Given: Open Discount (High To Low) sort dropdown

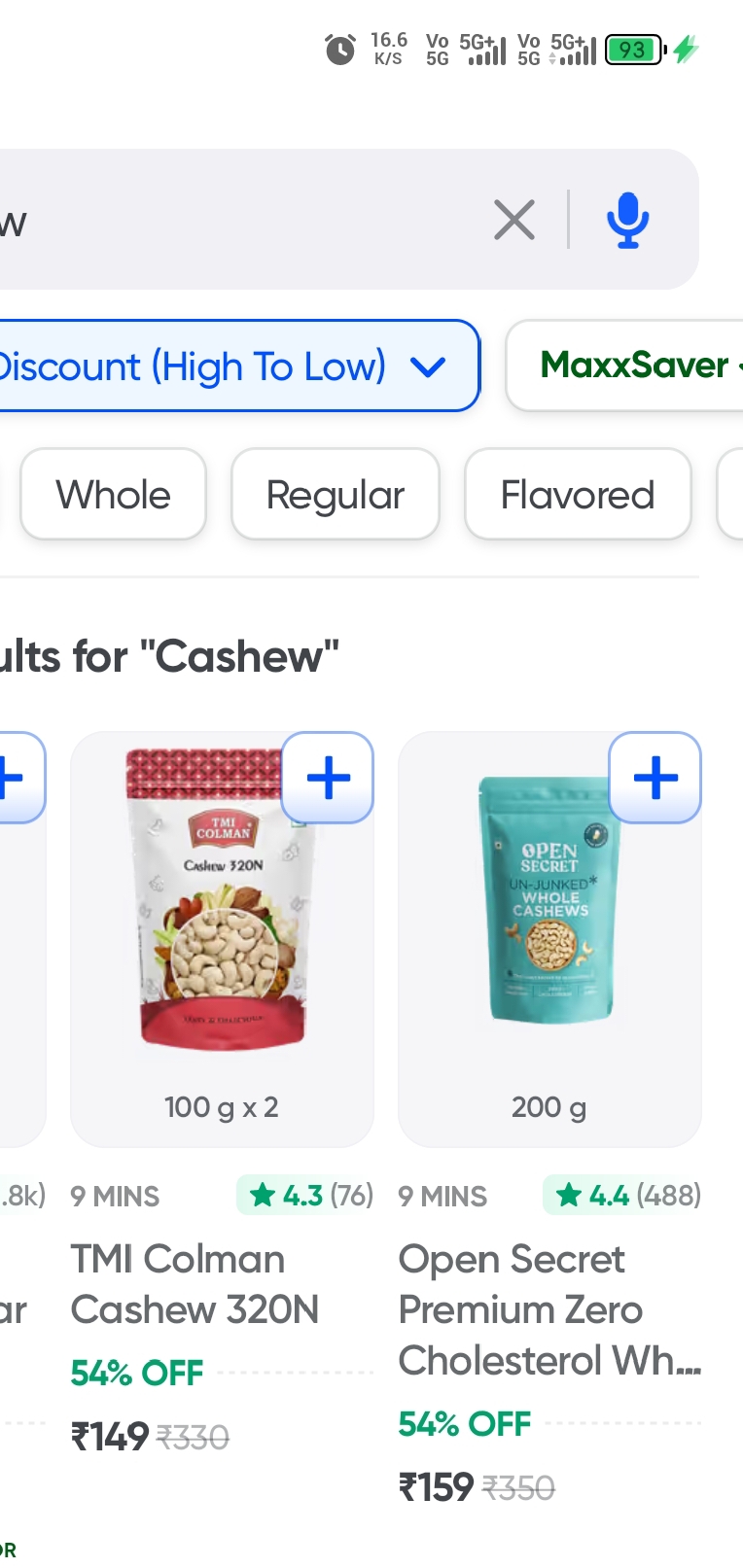Looking at the screenshot, I should [195, 366].
